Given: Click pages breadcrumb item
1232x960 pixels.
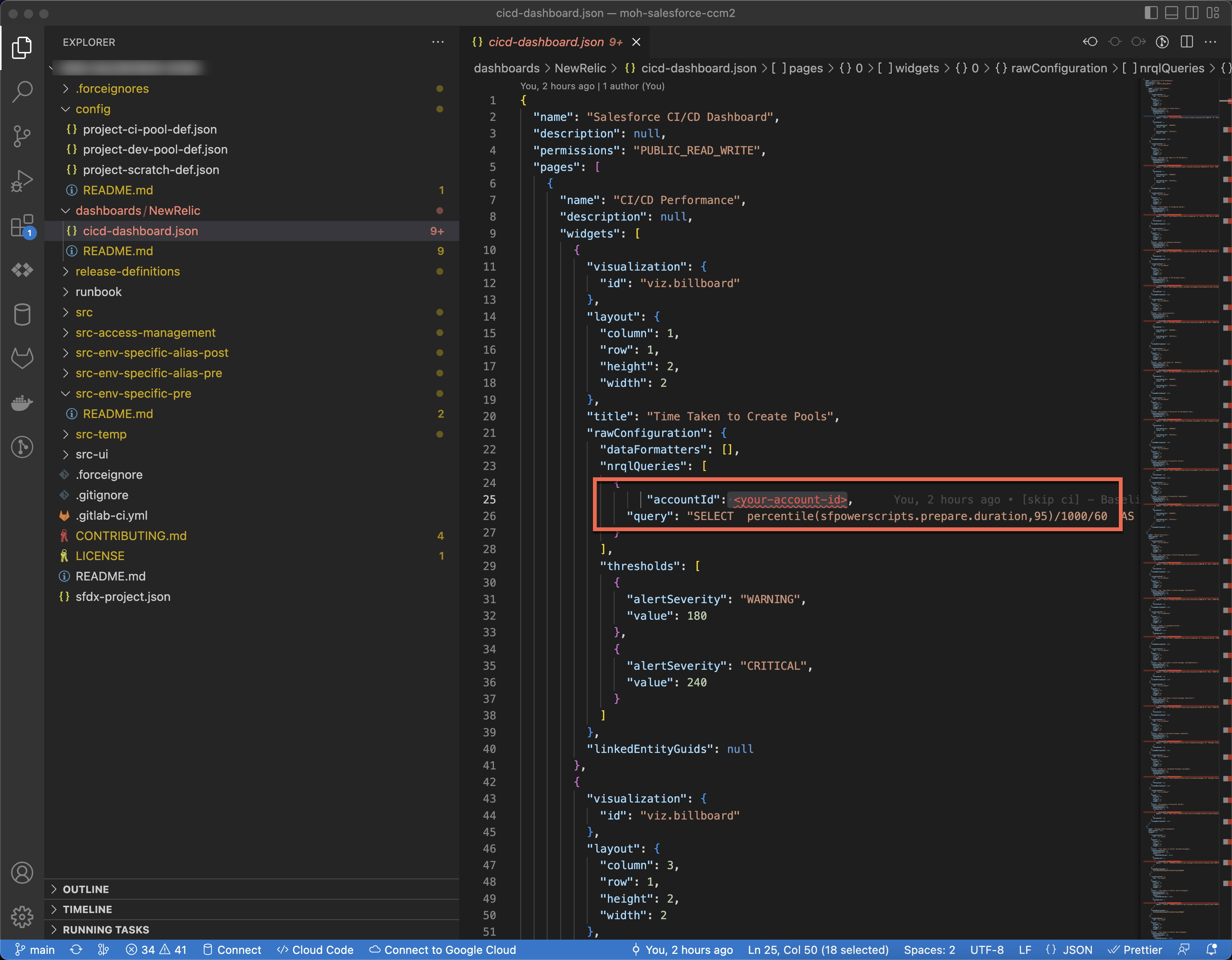Looking at the screenshot, I should pyautogui.click(x=798, y=68).
